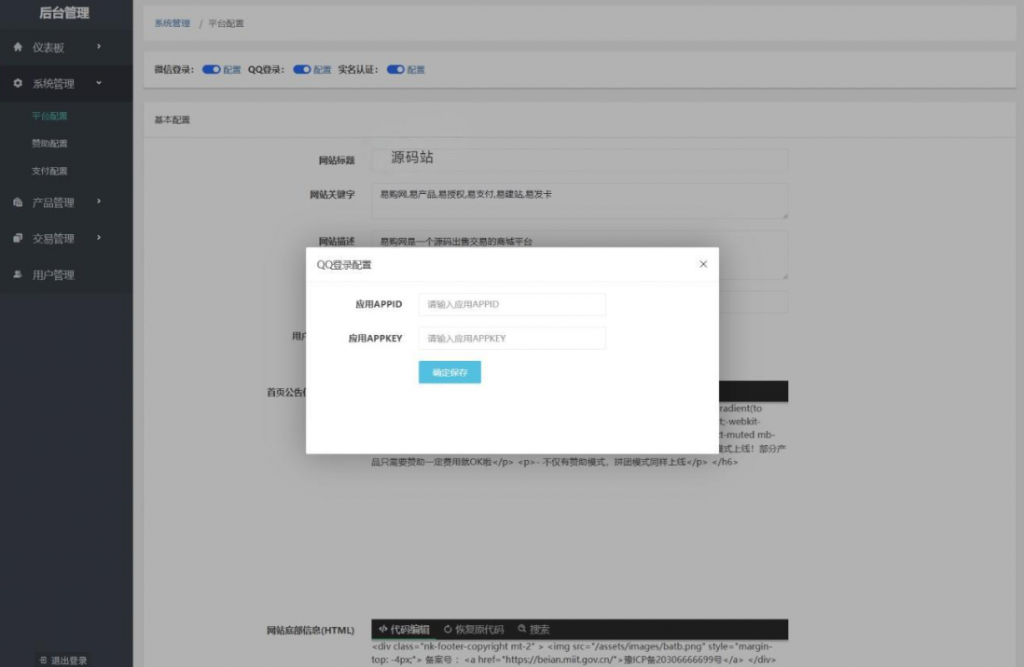Screen dimensions: 1024x667
Task: Select 赞助配置 from the sidebar
Action: [x=49, y=144]
